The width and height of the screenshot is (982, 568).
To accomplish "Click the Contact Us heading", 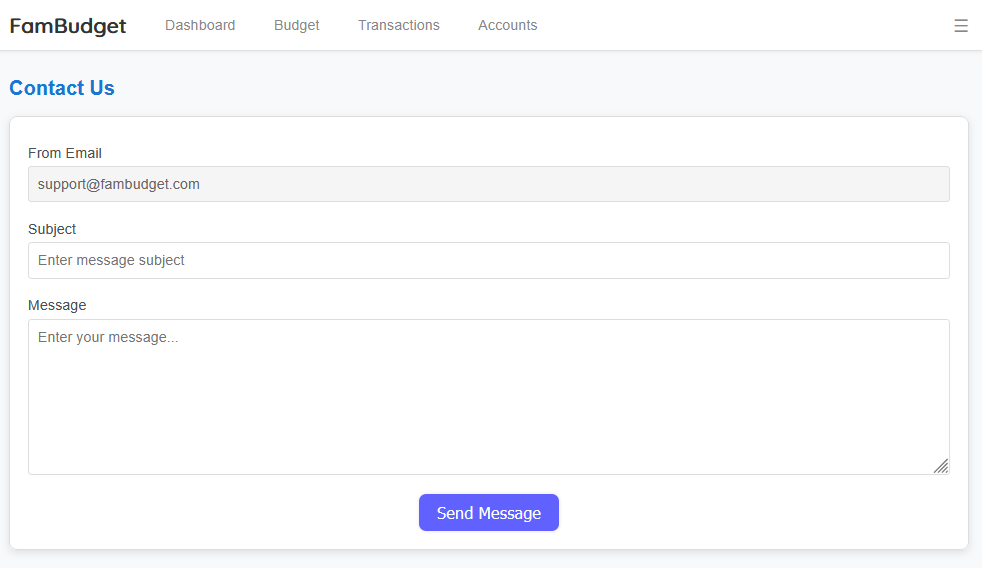I will point(62,88).
